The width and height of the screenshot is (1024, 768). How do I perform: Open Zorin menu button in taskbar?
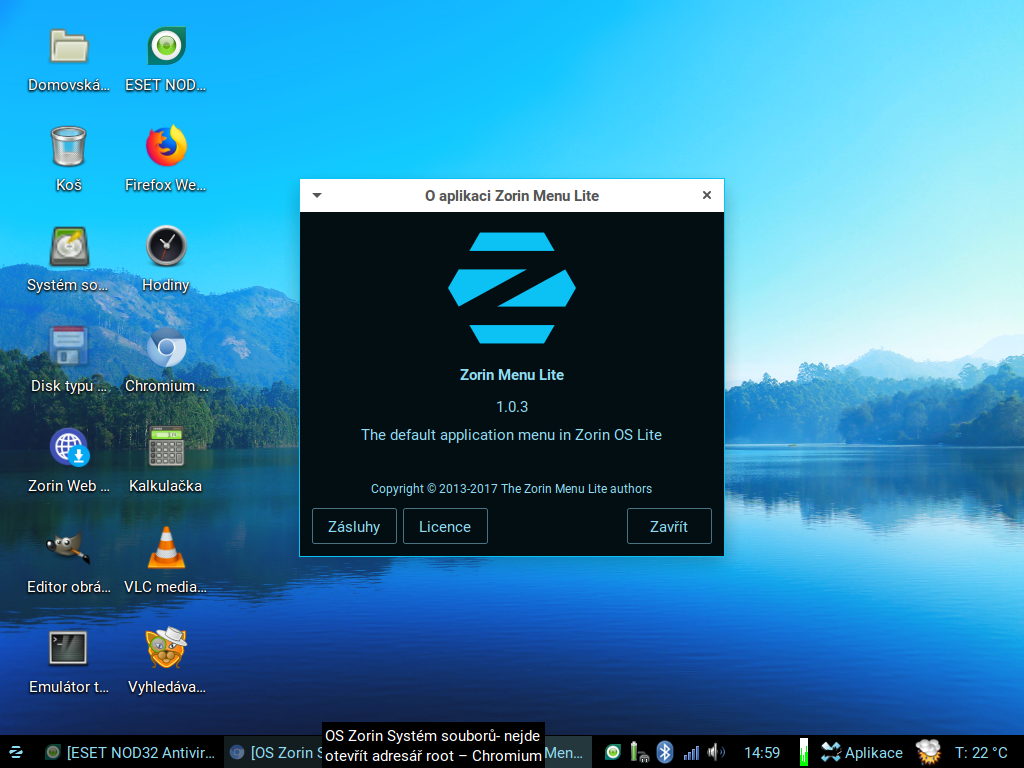(x=15, y=752)
